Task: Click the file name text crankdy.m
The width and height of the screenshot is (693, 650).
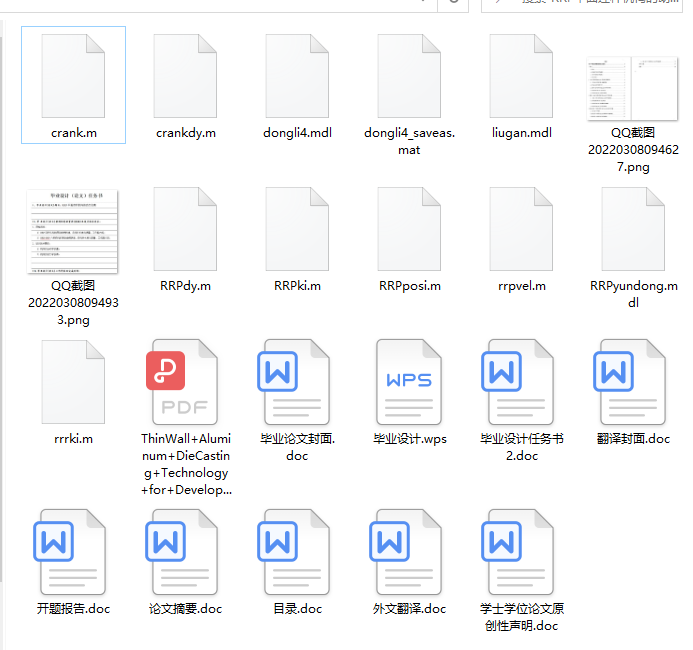Action: click(x=186, y=133)
